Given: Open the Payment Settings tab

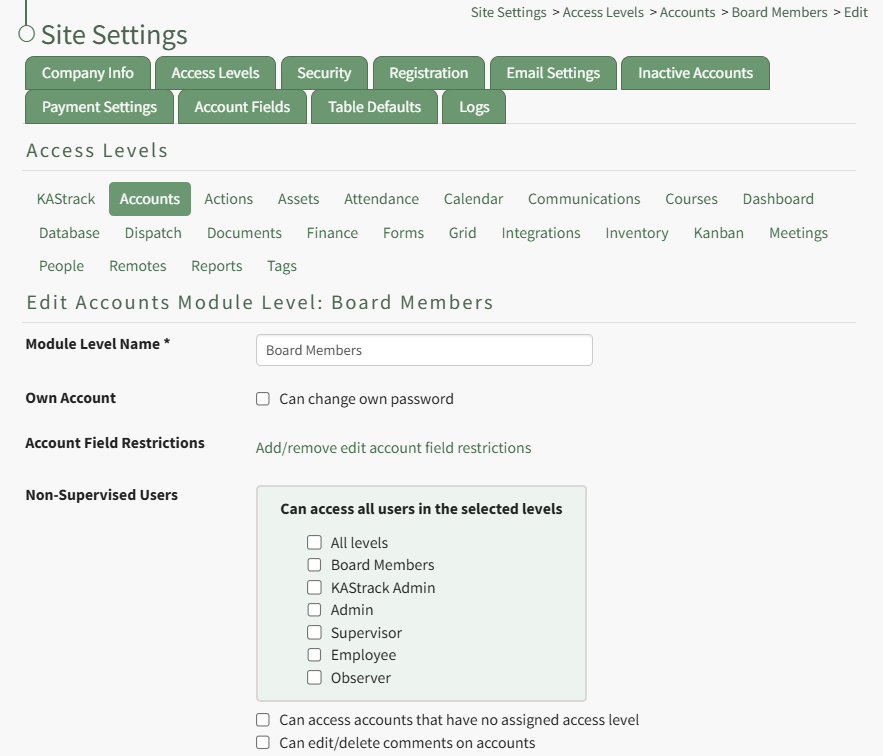Looking at the screenshot, I should [x=99, y=107].
